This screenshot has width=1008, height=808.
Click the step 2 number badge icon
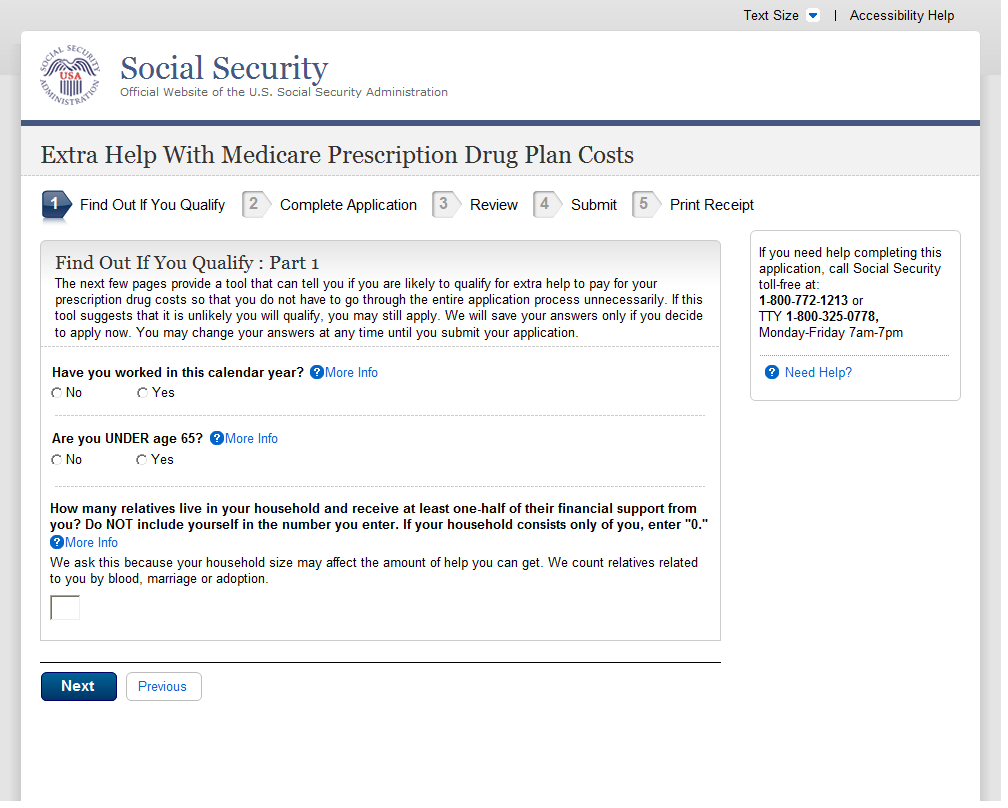pos(255,205)
